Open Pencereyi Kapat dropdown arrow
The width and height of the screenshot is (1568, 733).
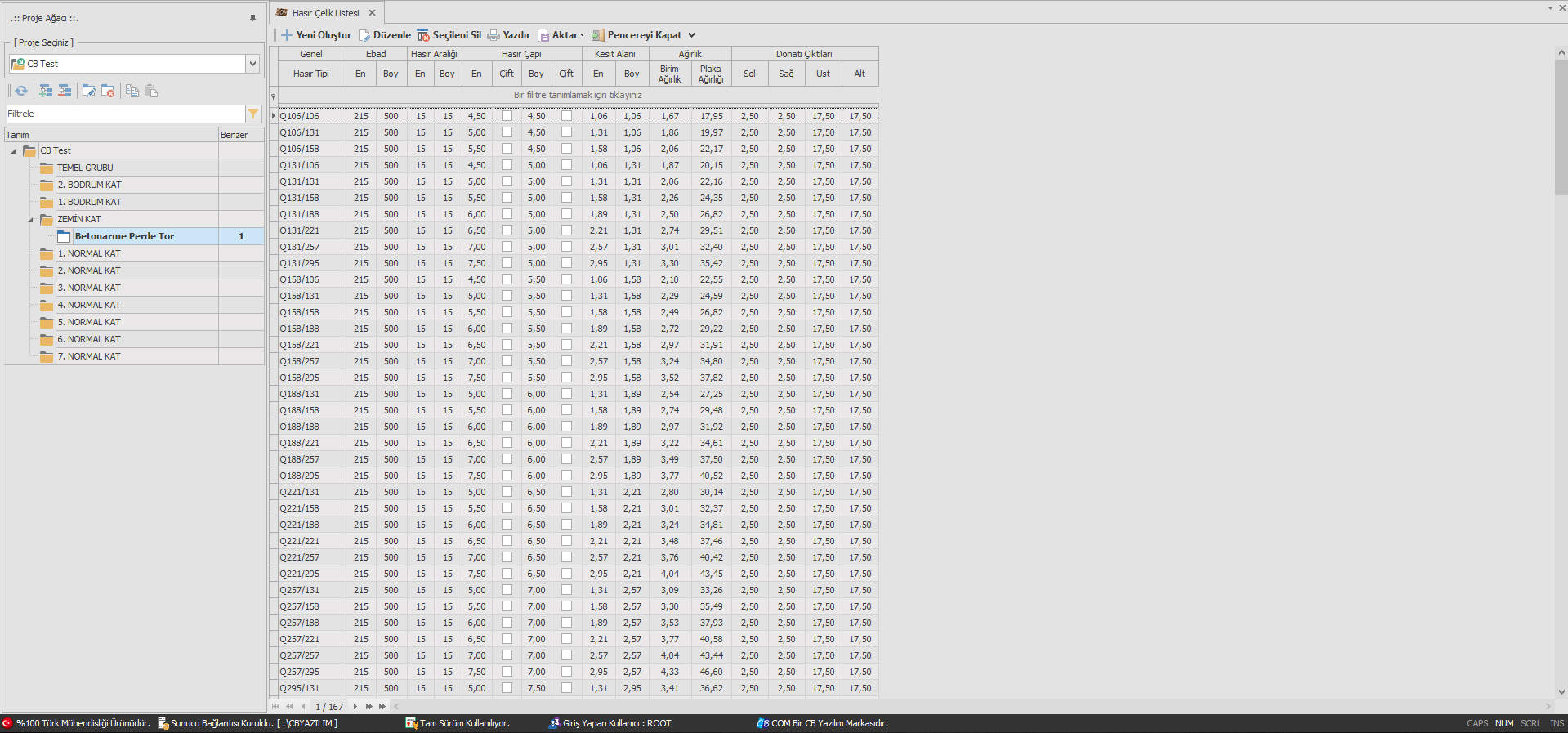(x=691, y=35)
